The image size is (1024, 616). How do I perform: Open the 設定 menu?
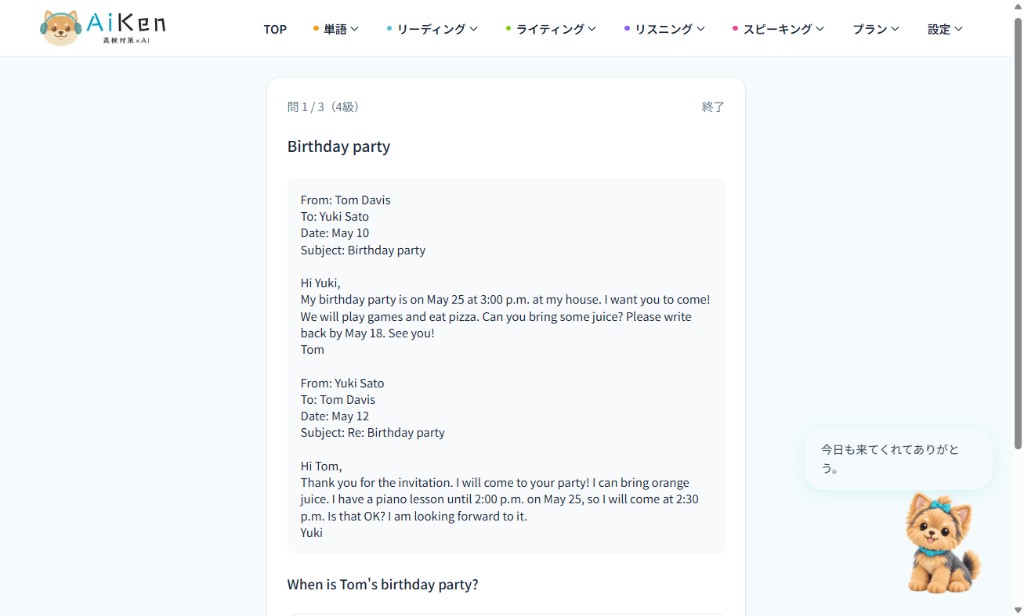click(x=945, y=29)
